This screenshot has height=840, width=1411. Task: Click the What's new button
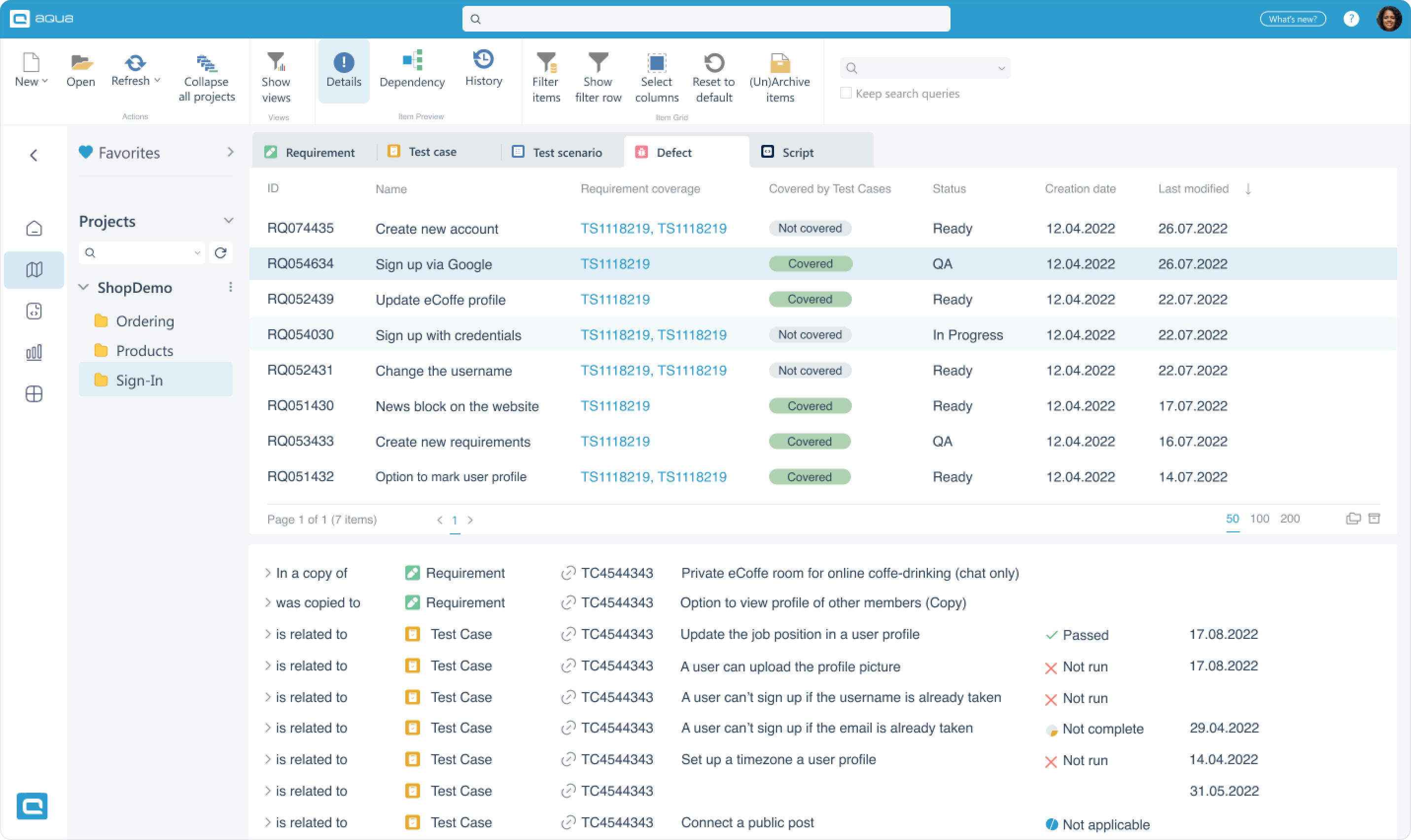(x=1292, y=19)
